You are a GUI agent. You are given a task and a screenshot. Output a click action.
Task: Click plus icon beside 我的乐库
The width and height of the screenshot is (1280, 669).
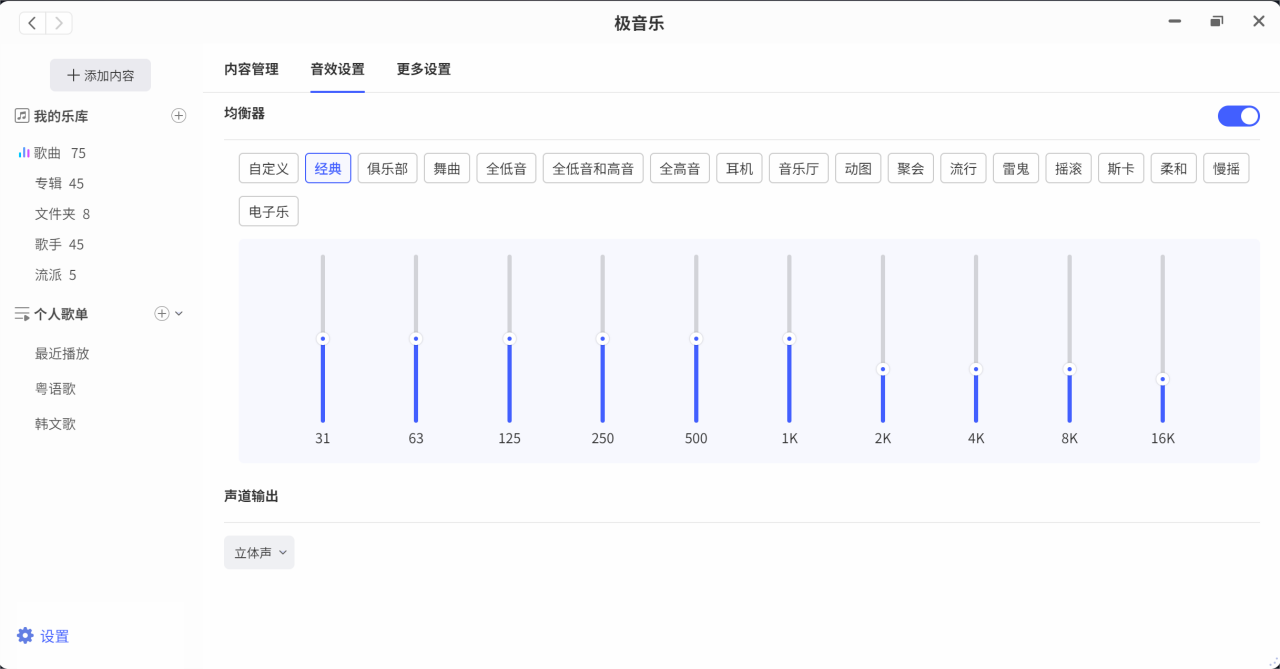pos(179,116)
